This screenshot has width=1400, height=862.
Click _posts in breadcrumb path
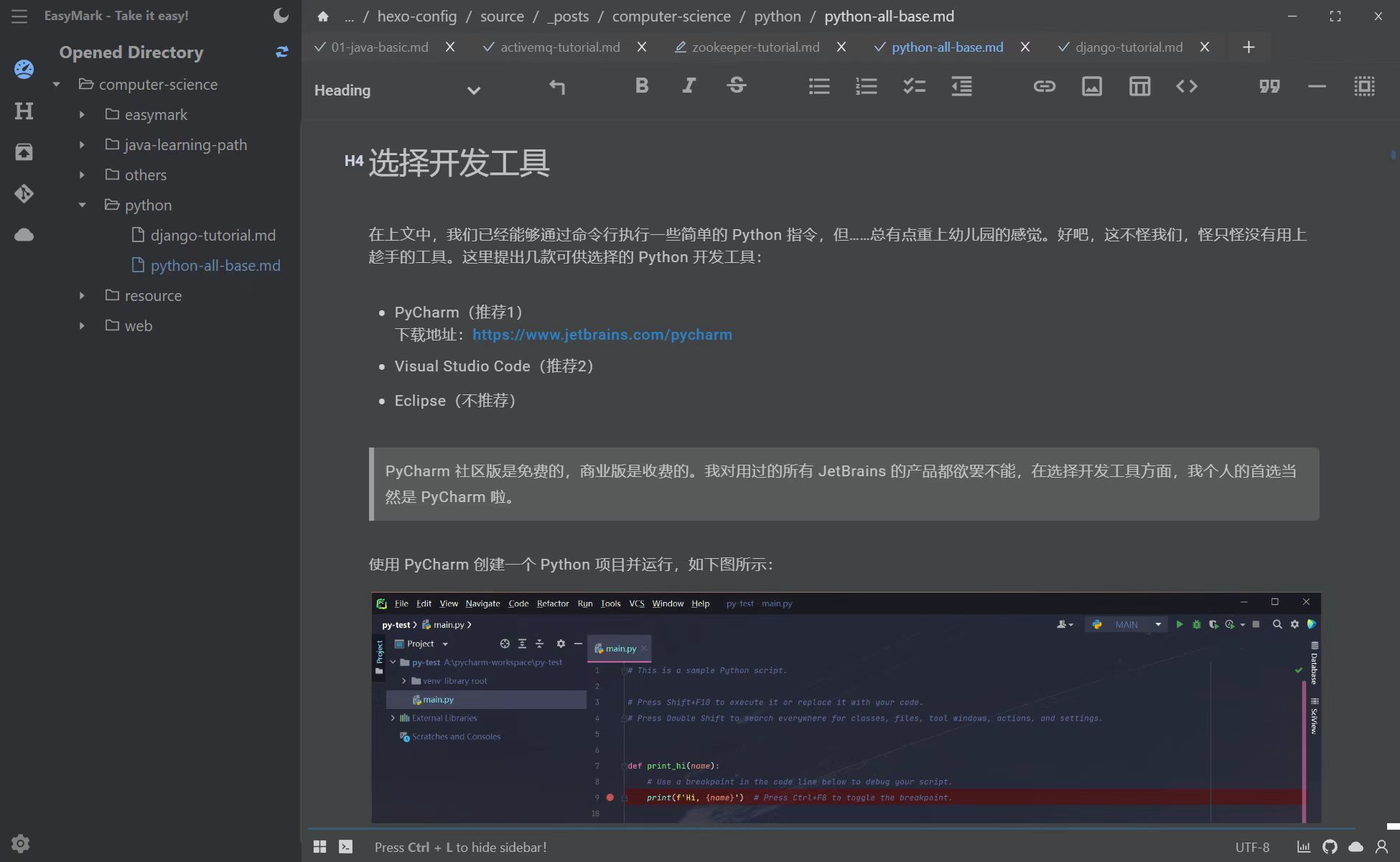[x=568, y=16]
